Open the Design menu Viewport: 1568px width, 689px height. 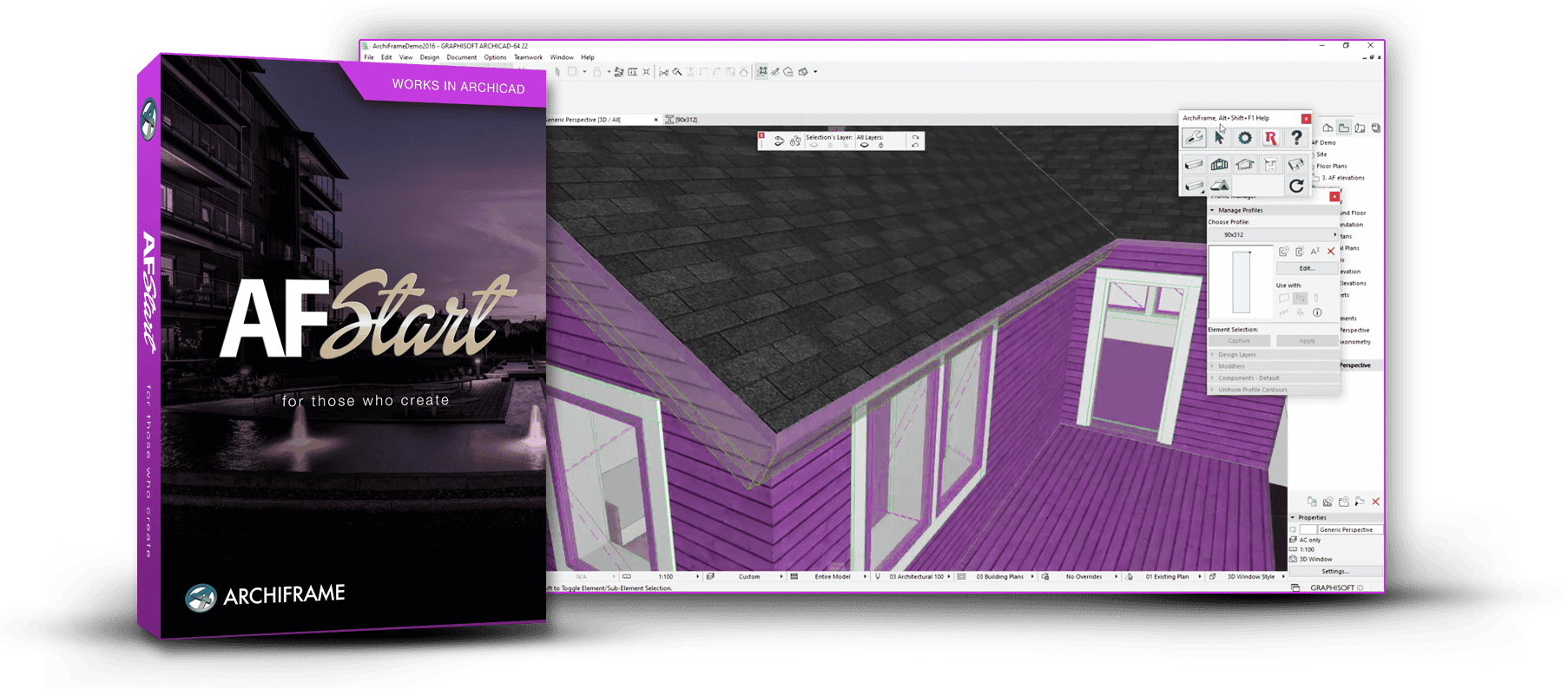coord(430,57)
